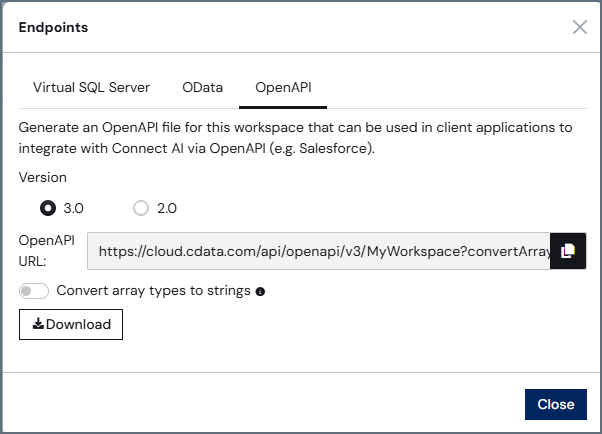This screenshot has width=602, height=434.
Task: Select version 3.0 radio button
Action: pos(48,208)
